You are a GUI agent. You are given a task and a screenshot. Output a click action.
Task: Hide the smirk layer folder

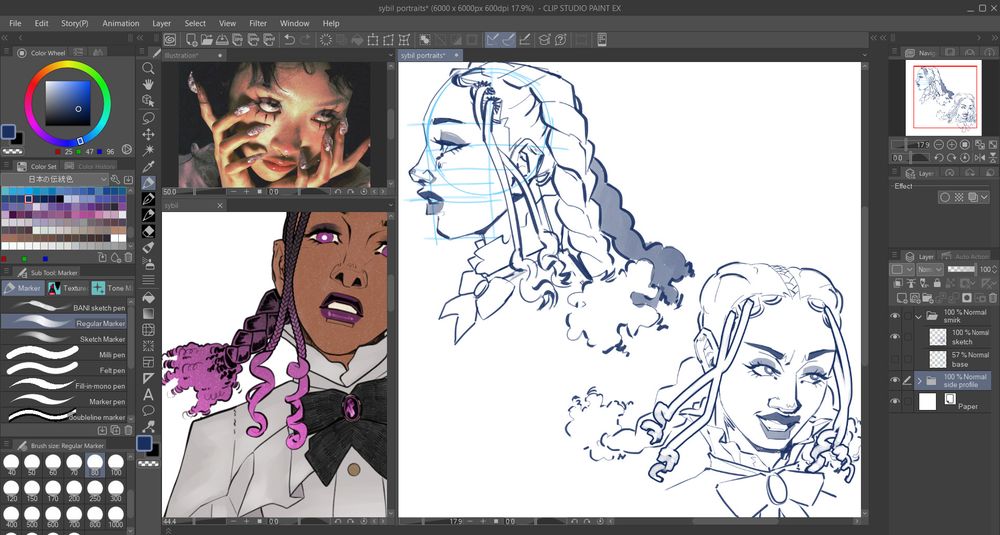click(895, 317)
